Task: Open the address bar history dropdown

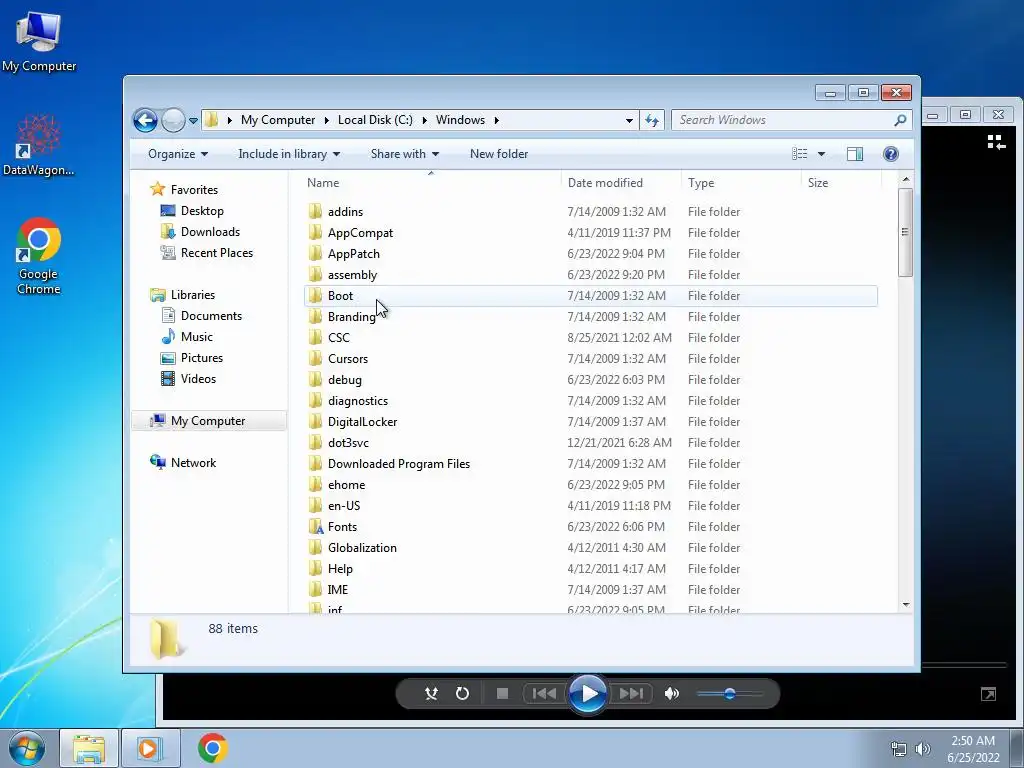Action: [x=629, y=120]
